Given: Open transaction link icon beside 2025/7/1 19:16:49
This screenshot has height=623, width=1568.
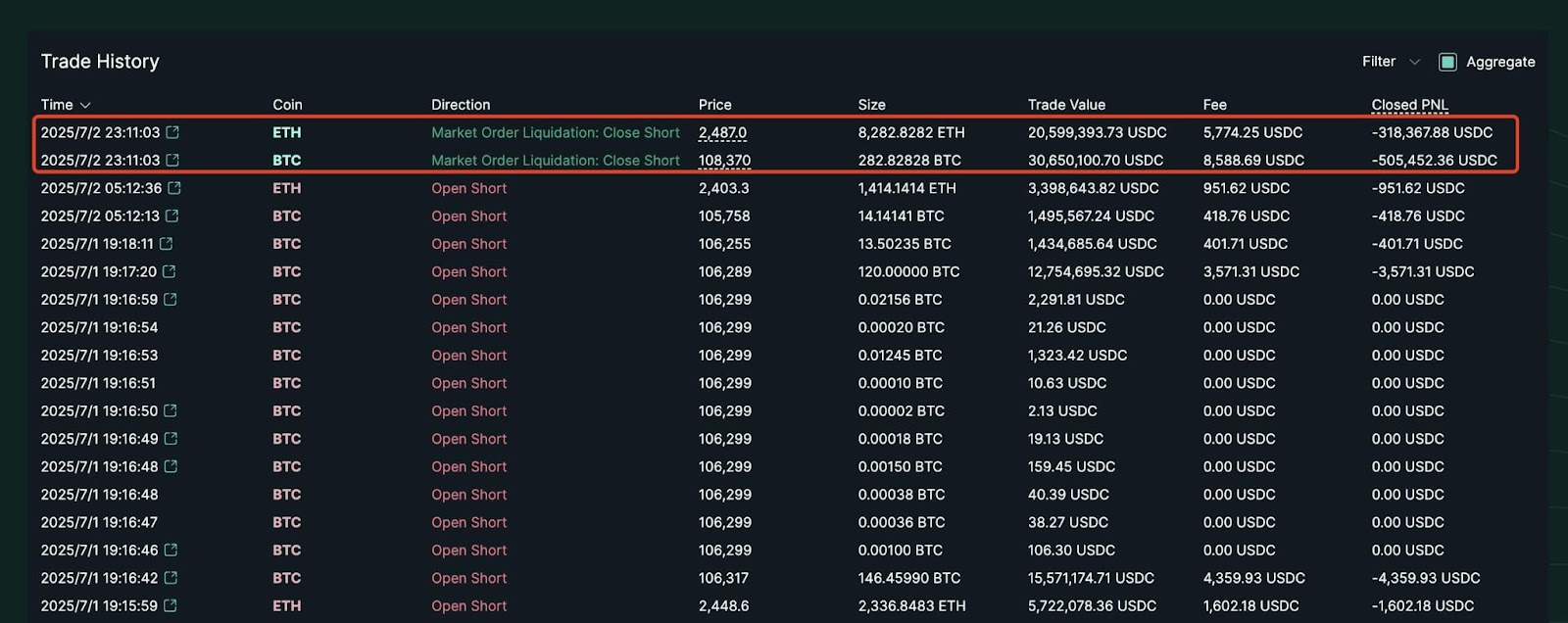Looking at the screenshot, I should tap(171, 438).
